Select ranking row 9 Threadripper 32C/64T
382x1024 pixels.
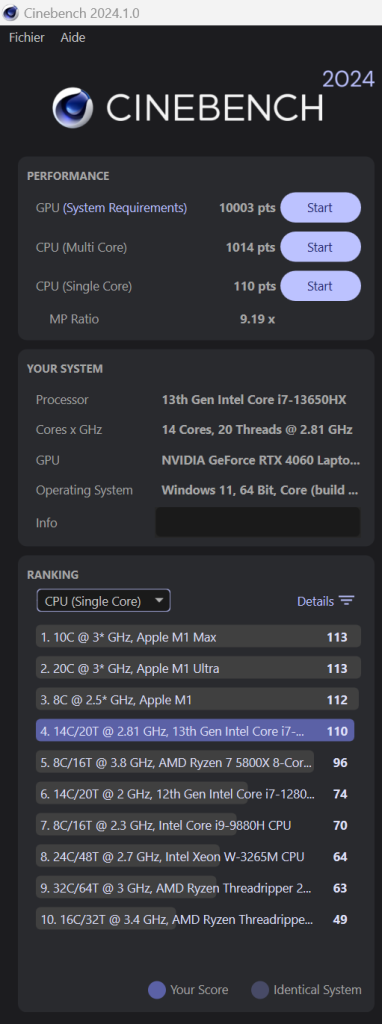(199, 888)
